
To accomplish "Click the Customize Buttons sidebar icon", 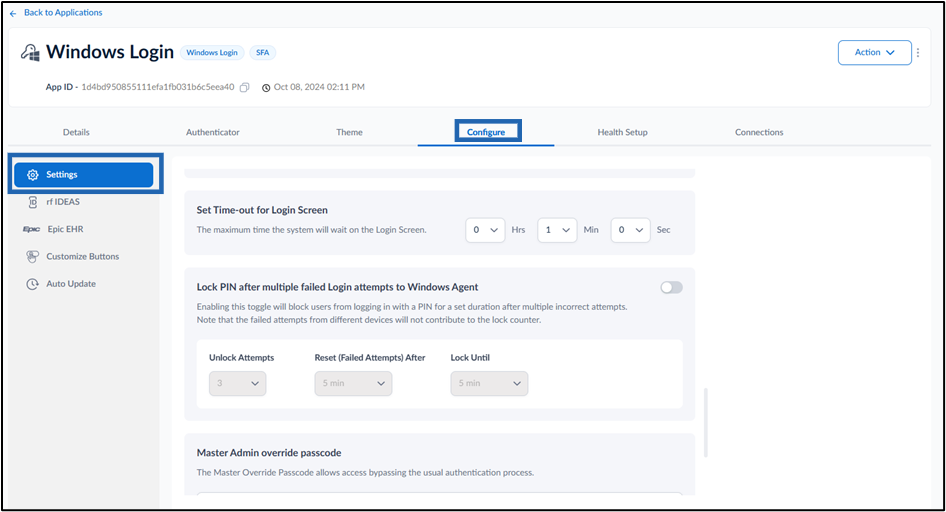I will 33,256.
